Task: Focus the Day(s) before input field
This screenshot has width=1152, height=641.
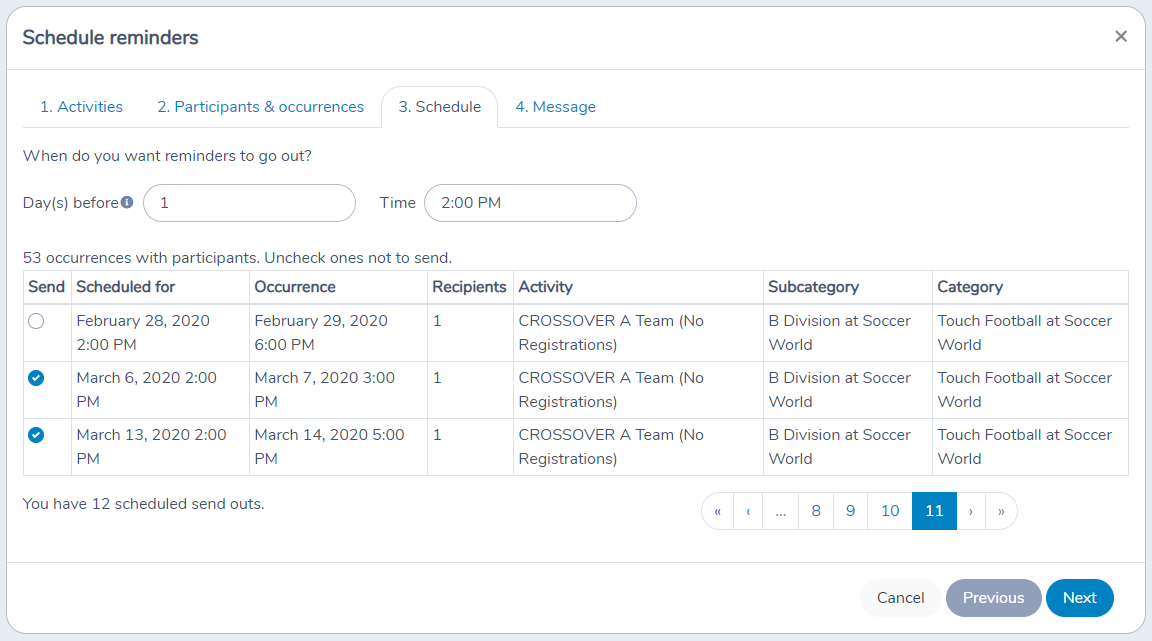Action: point(250,203)
